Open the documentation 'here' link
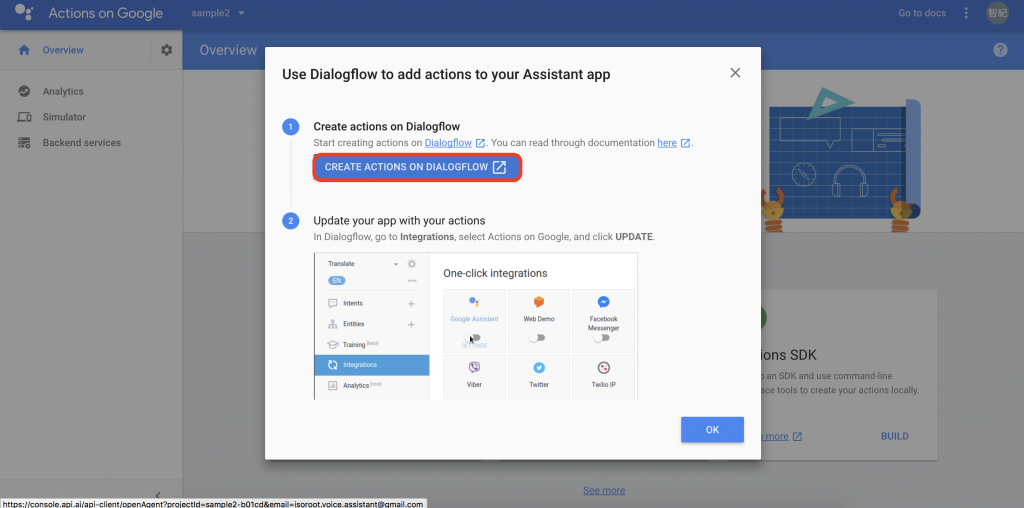The height and width of the screenshot is (508, 1024). pos(667,142)
